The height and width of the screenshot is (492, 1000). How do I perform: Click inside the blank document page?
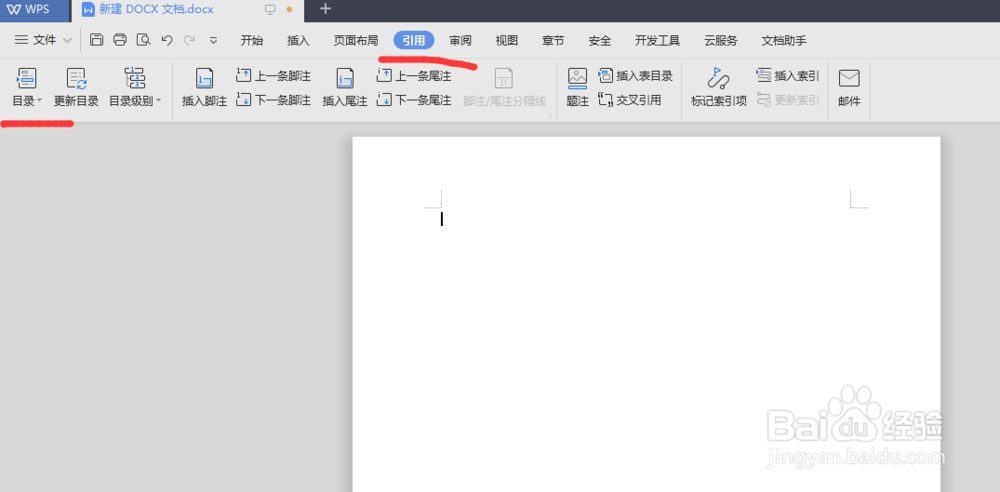[646, 314]
